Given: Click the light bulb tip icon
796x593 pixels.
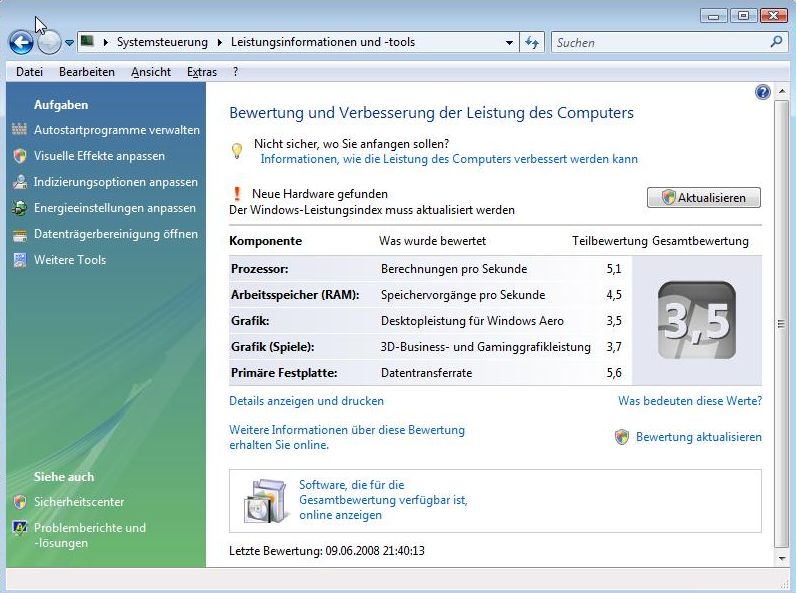Looking at the screenshot, I should tap(237, 151).
